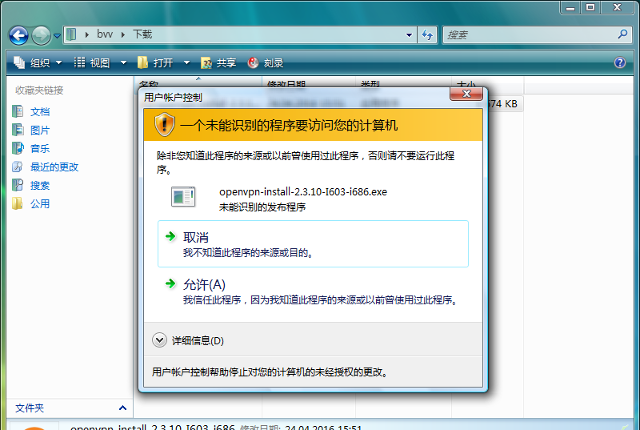The image size is (640, 430).
Task: Click the 收藏夹链接 sidebar heading
Action: (39, 90)
